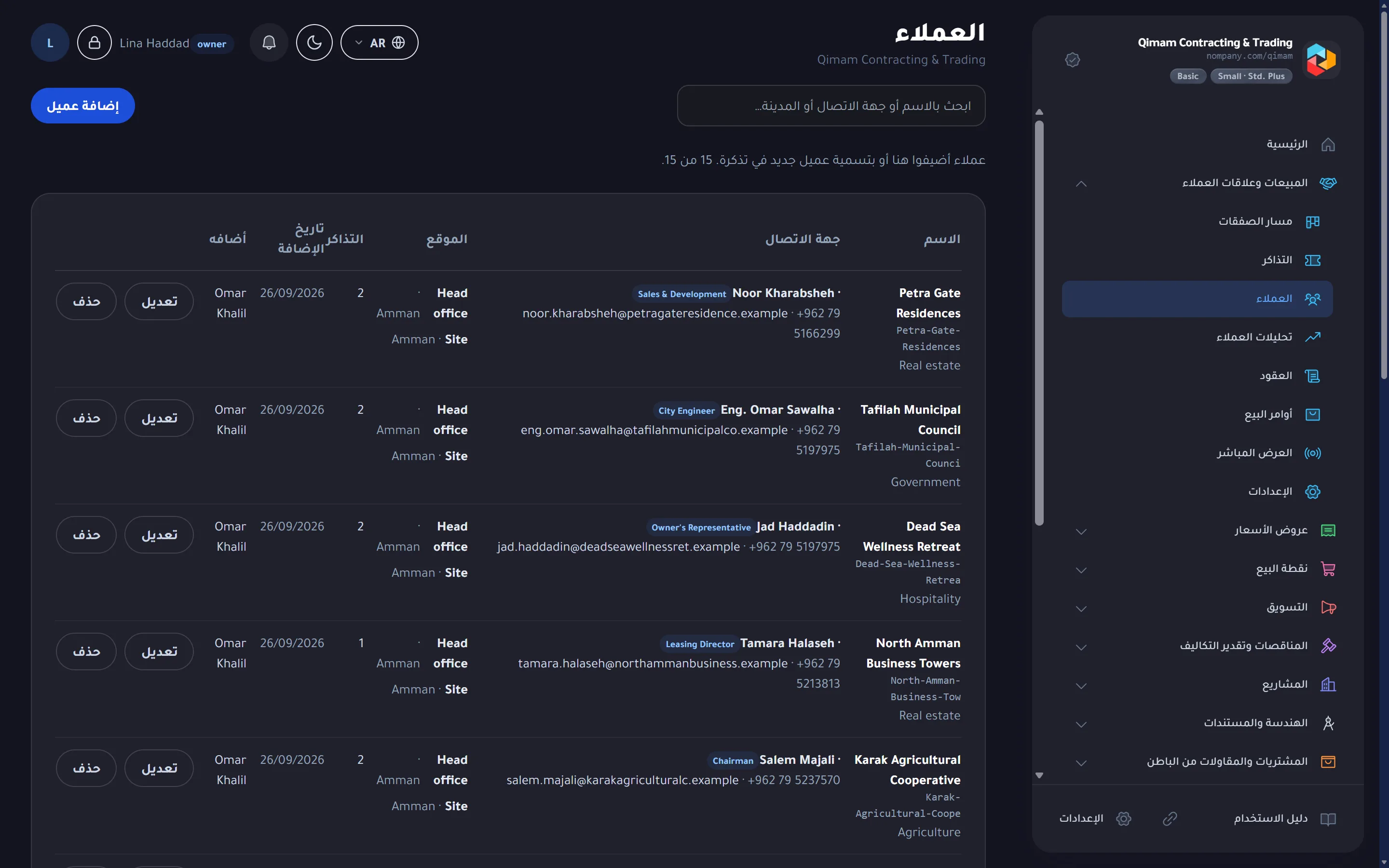
Task: Open العرض المباشر live view
Action: 1198,453
